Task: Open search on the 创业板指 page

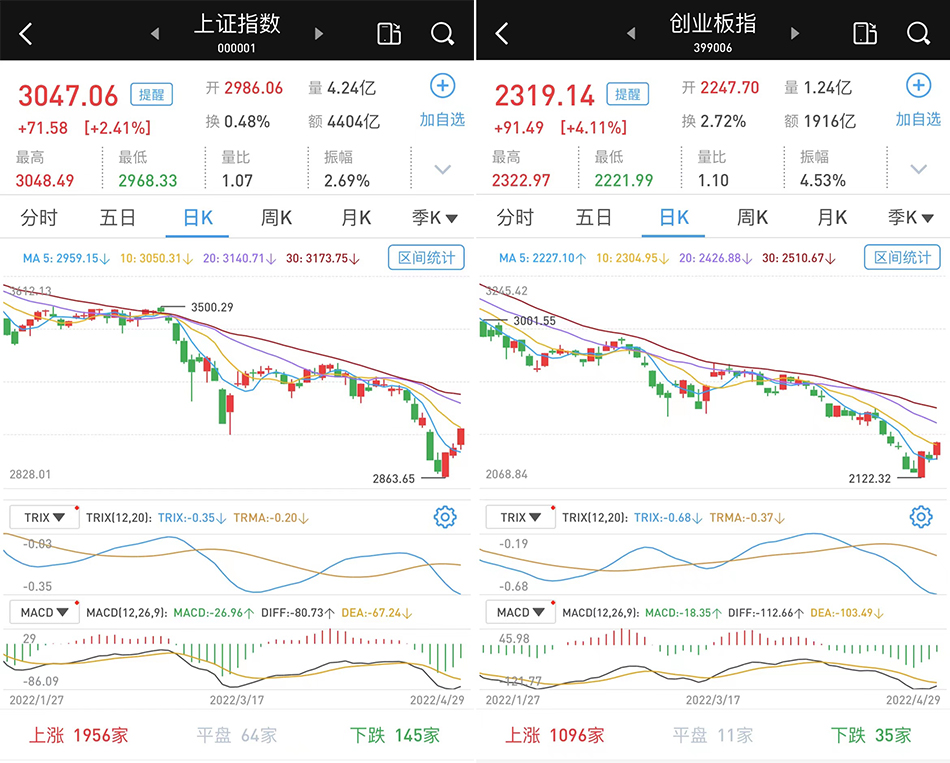Action: (x=918, y=34)
